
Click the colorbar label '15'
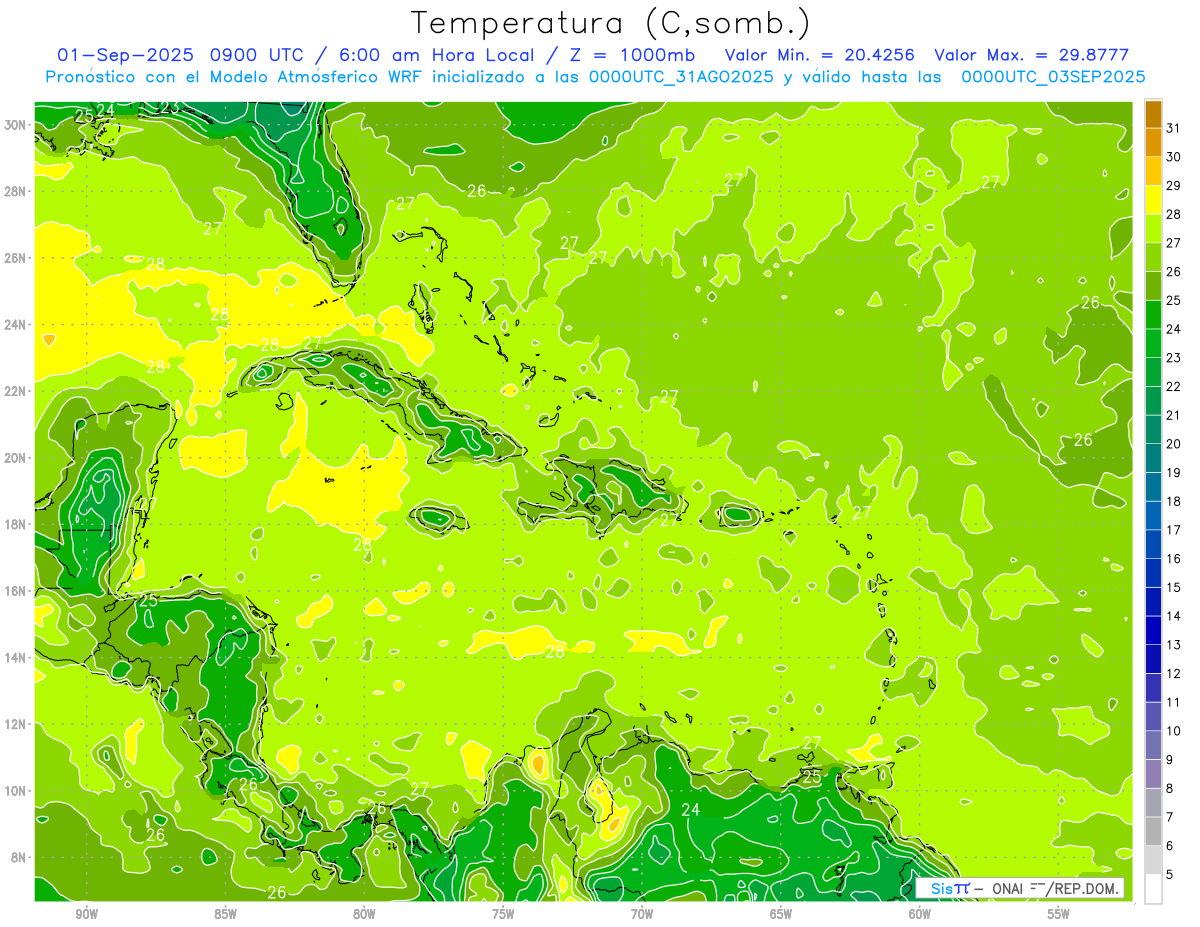click(x=1174, y=587)
